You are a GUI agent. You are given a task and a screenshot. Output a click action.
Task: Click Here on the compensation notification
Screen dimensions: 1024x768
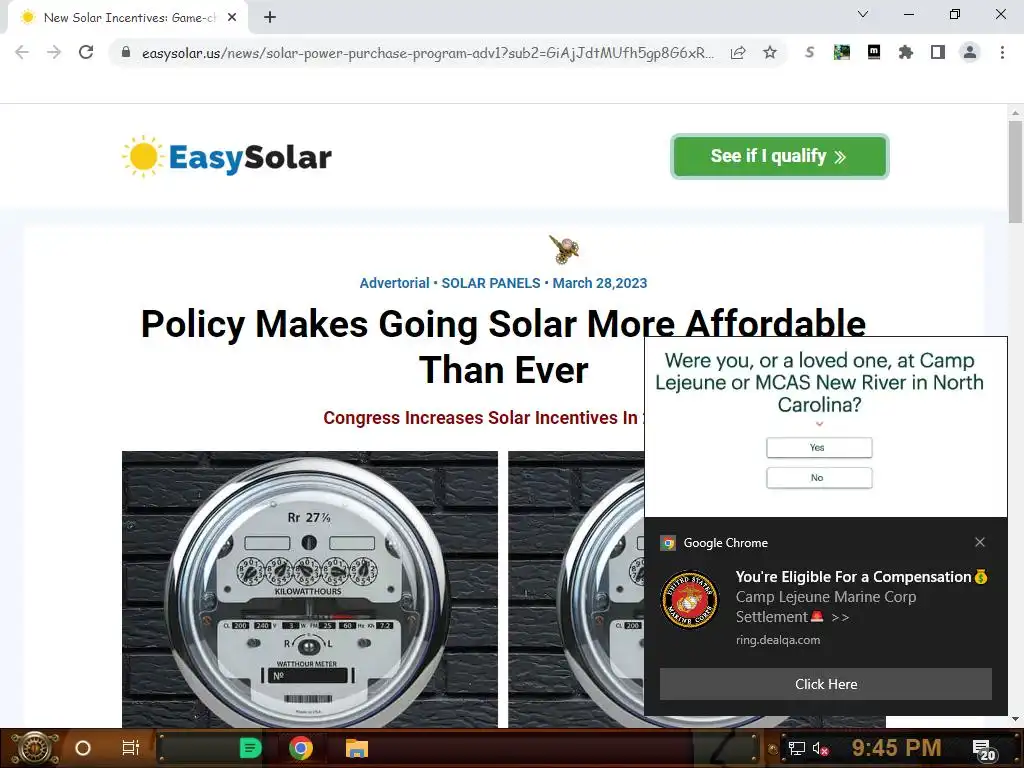pyautogui.click(x=825, y=684)
